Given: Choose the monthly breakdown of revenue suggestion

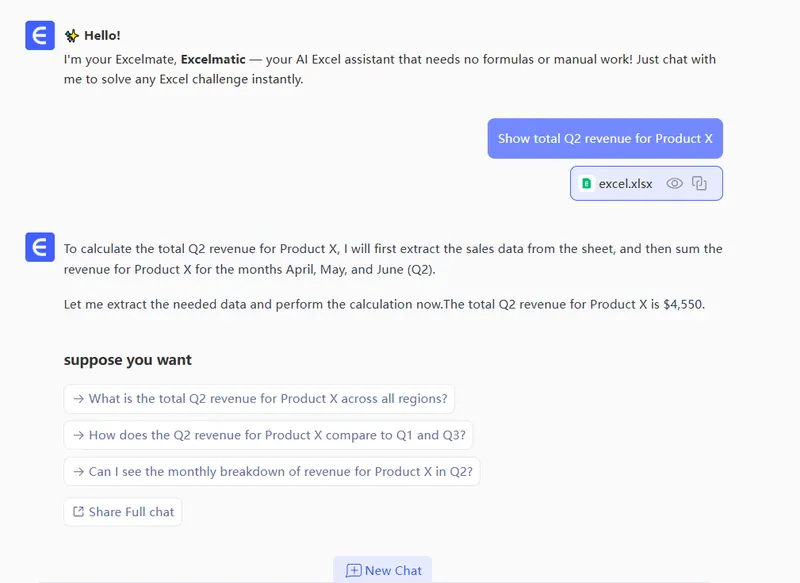Looking at the screenshot, I should [280, 472].
